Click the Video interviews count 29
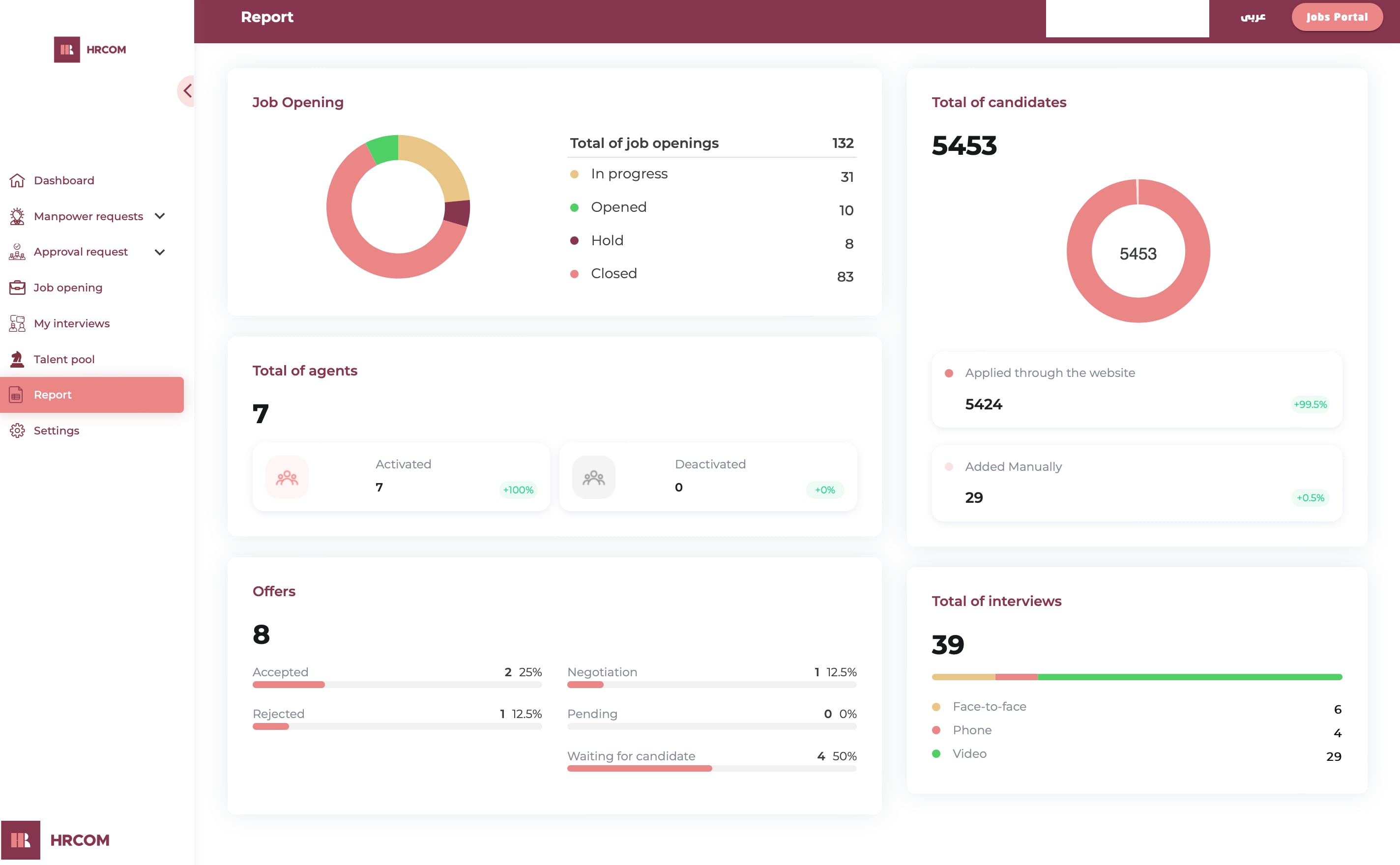 click(1334, 756)
